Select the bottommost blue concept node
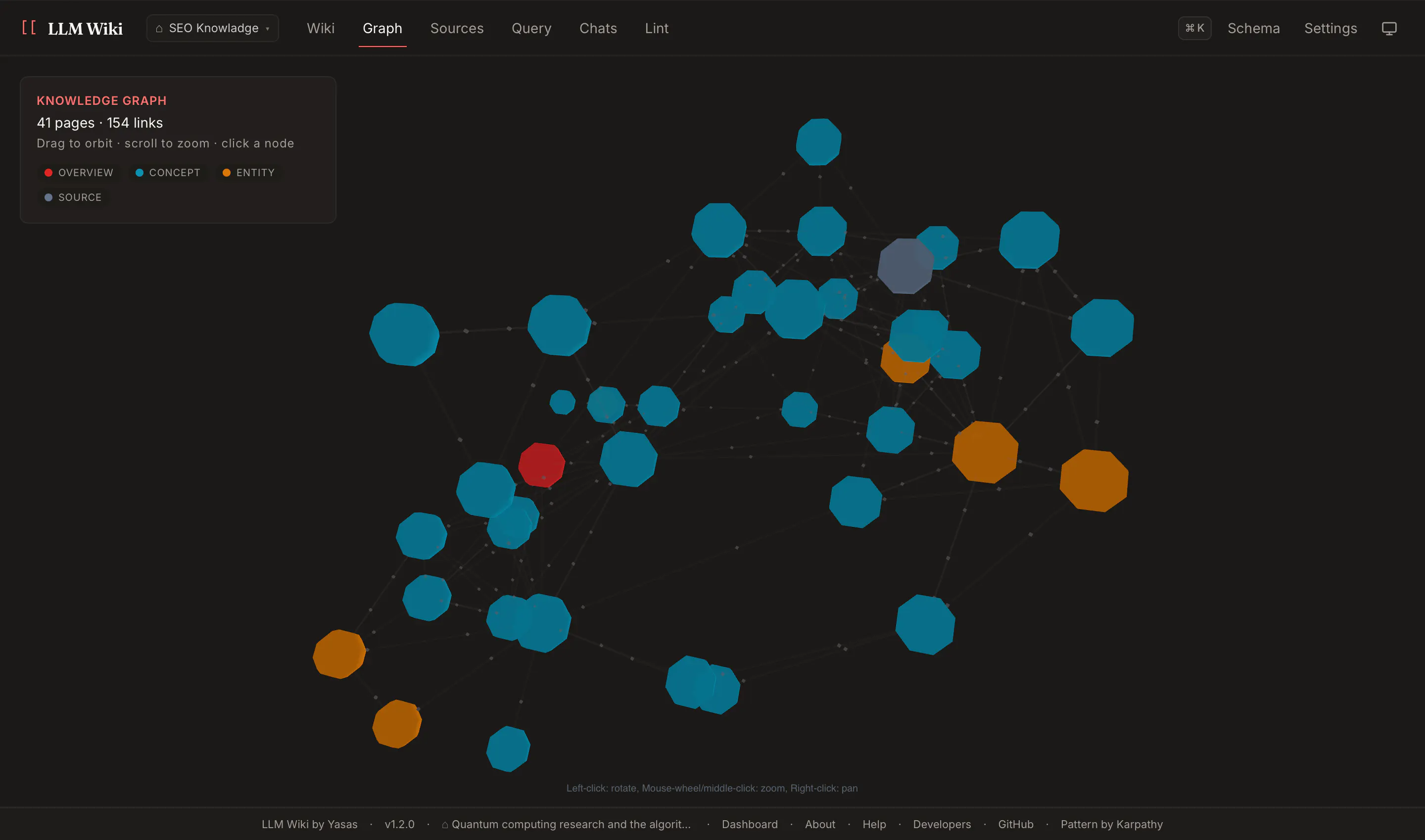Screen dimensions: 1425x840 508,748
